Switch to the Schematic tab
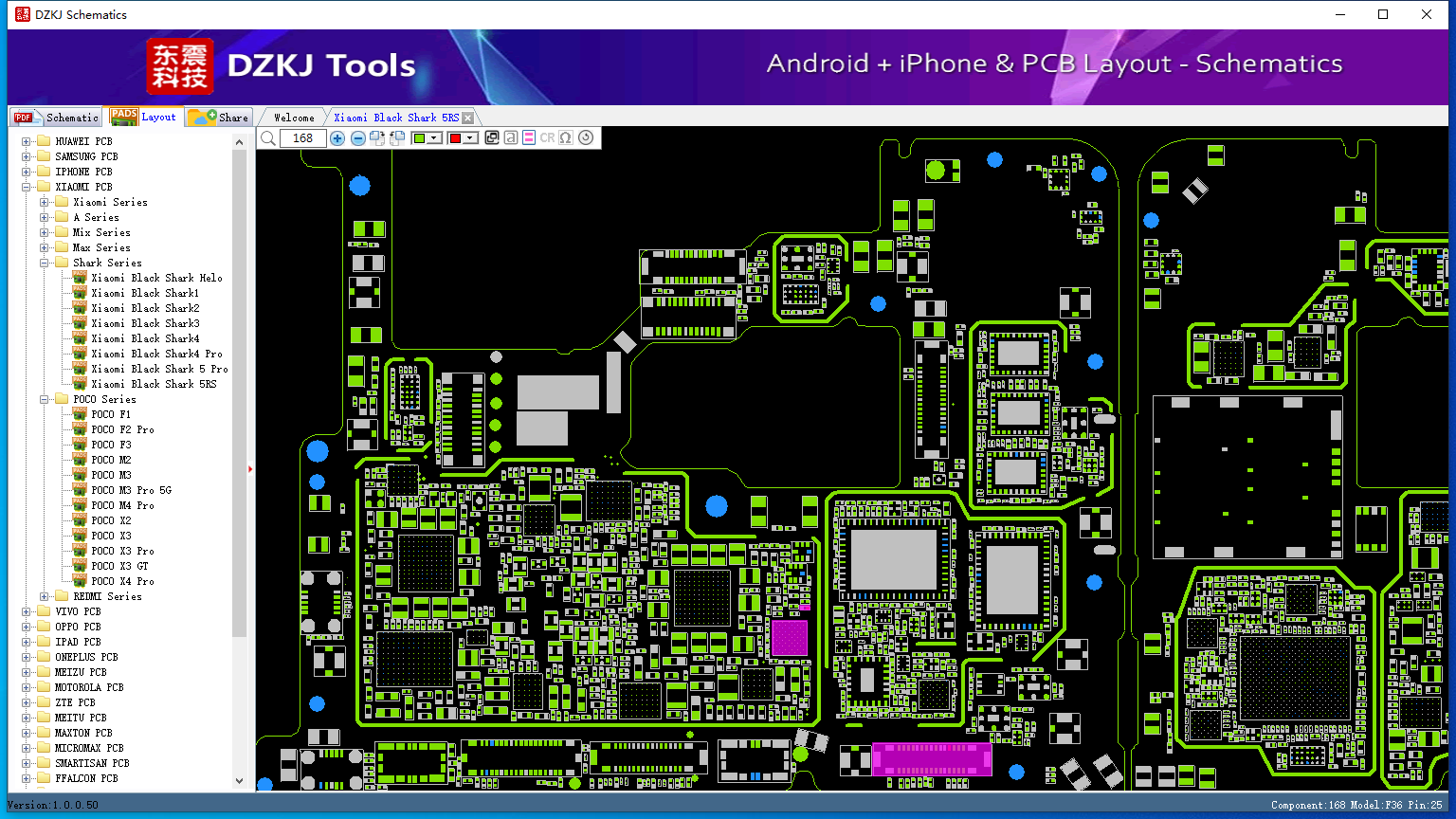 click(x=56, y=118)
